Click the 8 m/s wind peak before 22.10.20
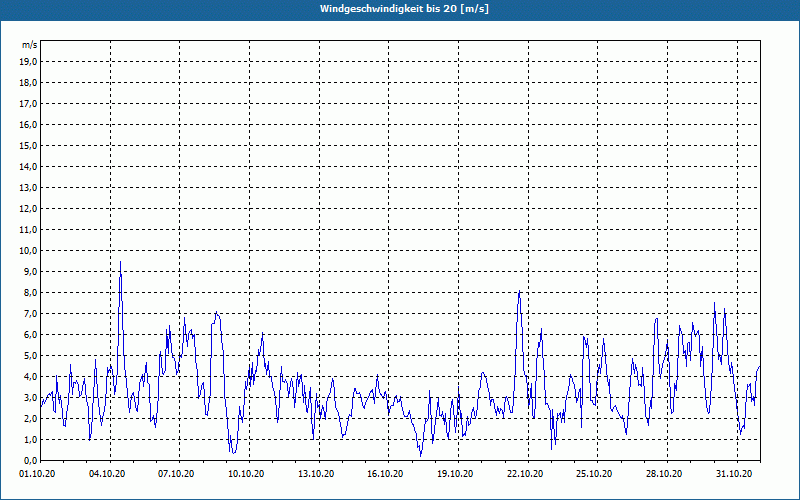 point(519,292)
